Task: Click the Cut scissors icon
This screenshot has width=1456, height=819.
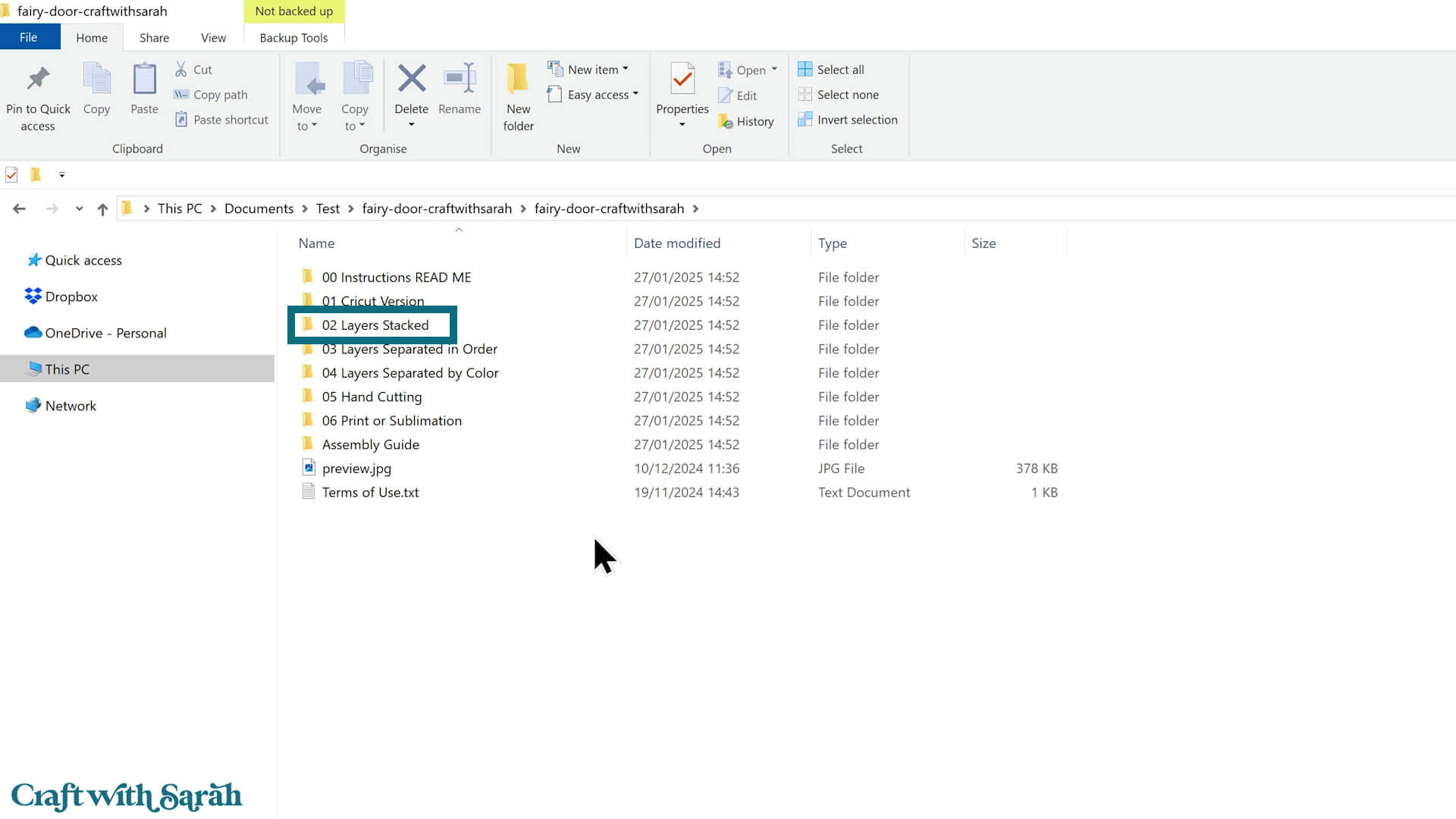Action: 181,69
